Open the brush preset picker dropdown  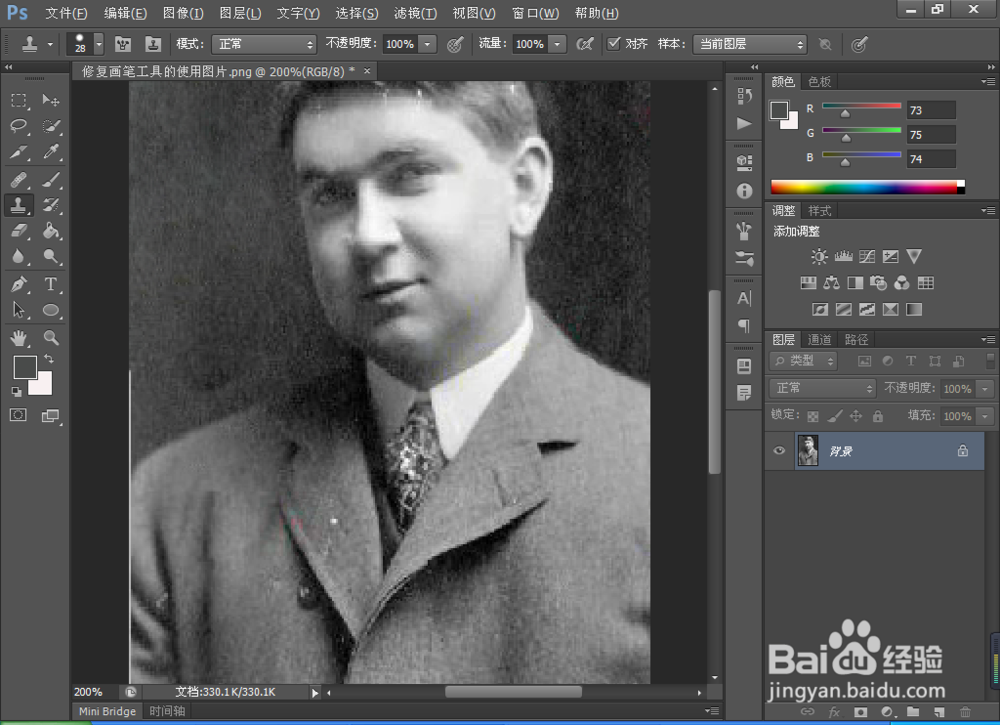99,44
